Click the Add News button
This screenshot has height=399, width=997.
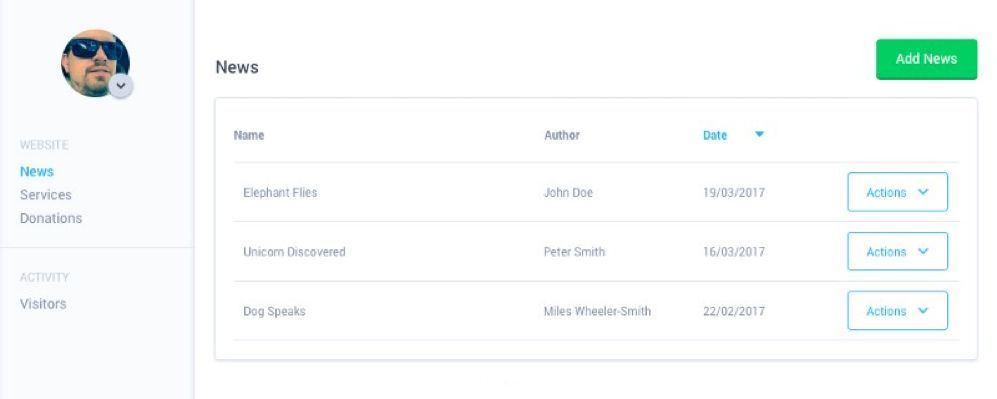pos(926,59)
